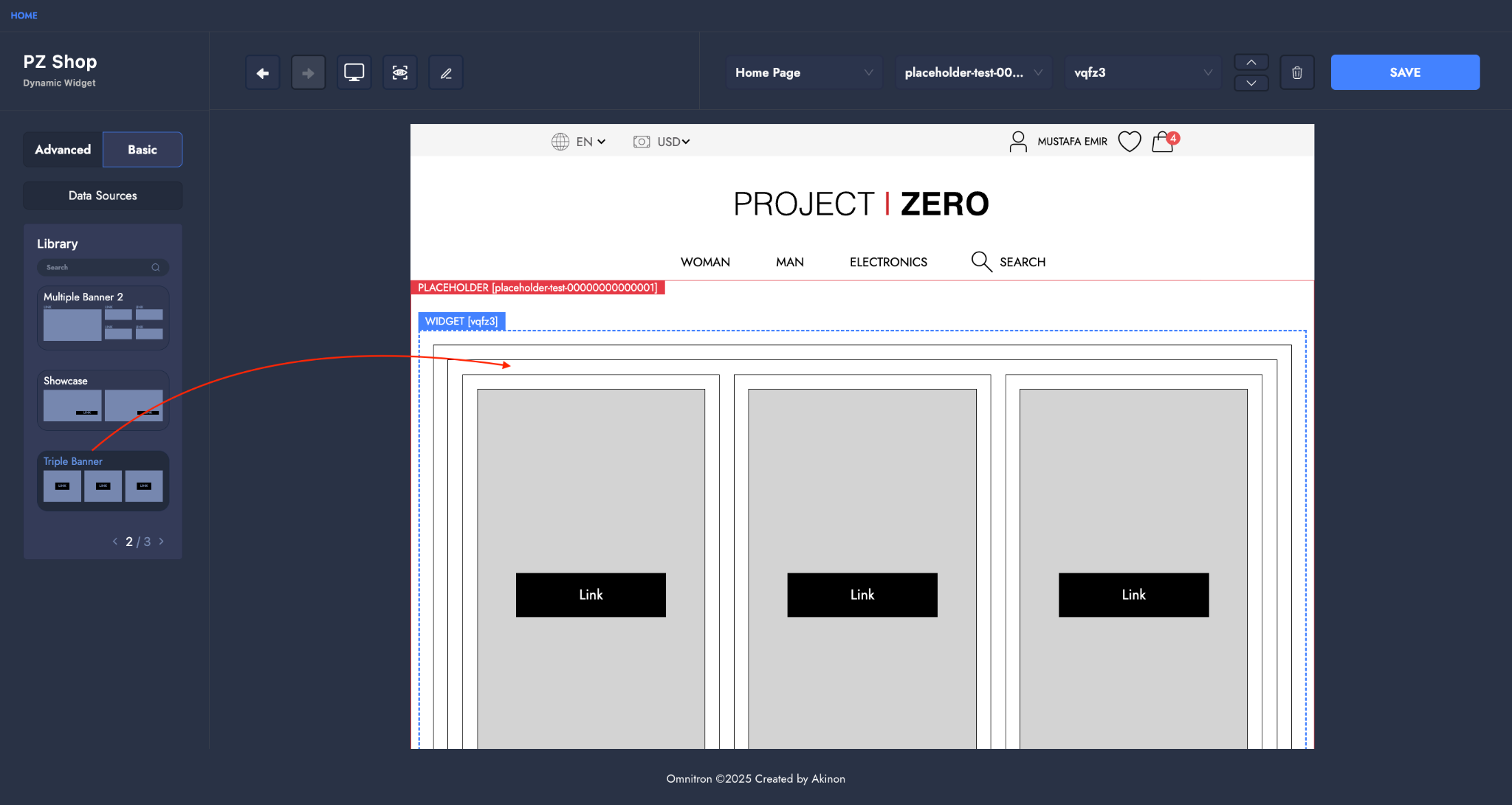
Task: Toggle the eye preview mode icon
Action: click(399, 72)
